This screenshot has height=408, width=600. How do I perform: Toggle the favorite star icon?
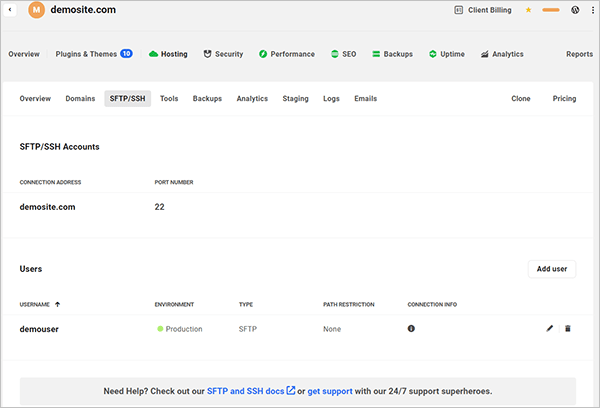(528, 10)
